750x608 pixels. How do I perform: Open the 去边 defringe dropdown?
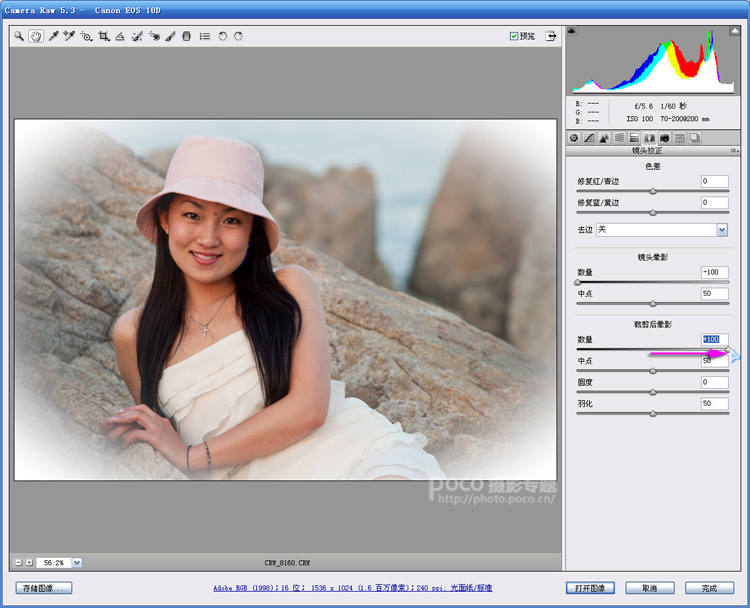click(722, 230)
